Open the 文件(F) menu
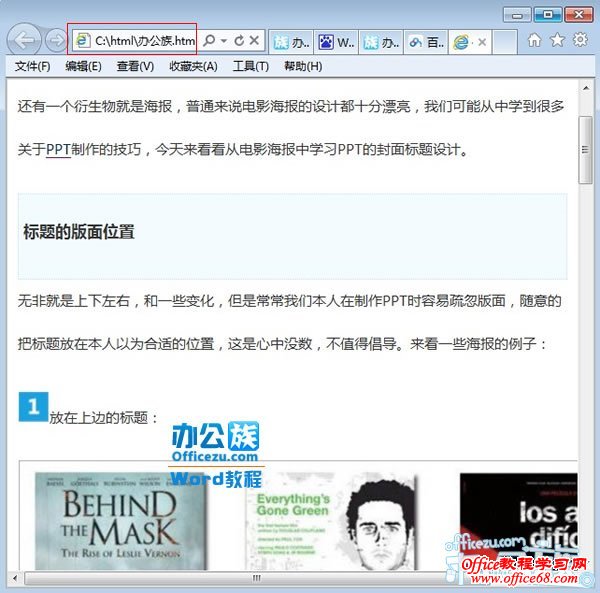Image resolution: width=600 pixels, height=593 pixels. coord(33,67)
